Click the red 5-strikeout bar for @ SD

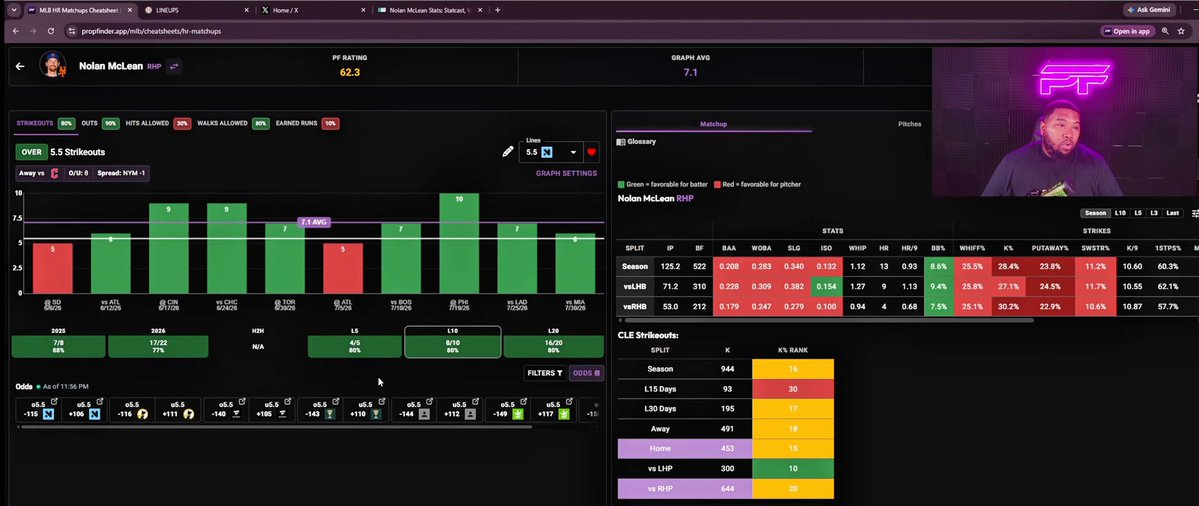pos(52,269)
